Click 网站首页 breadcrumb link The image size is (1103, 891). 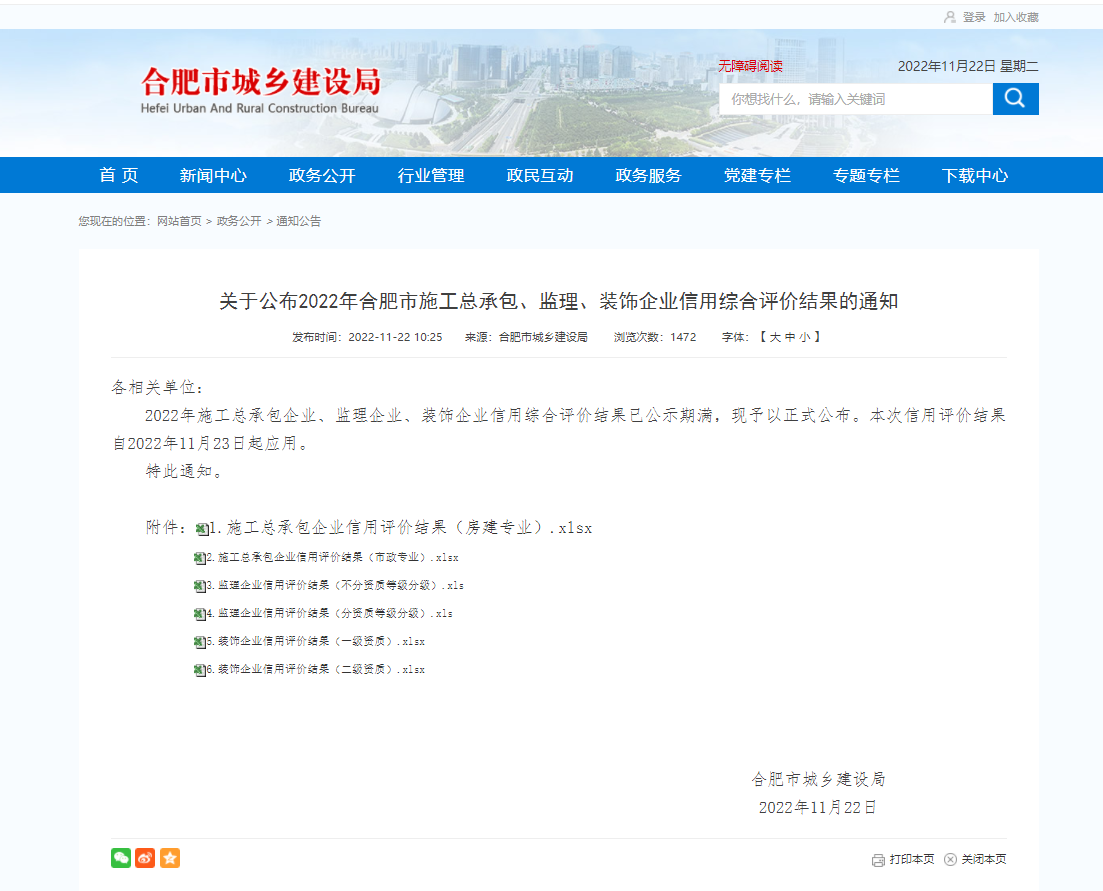click(x=179, y=221)
